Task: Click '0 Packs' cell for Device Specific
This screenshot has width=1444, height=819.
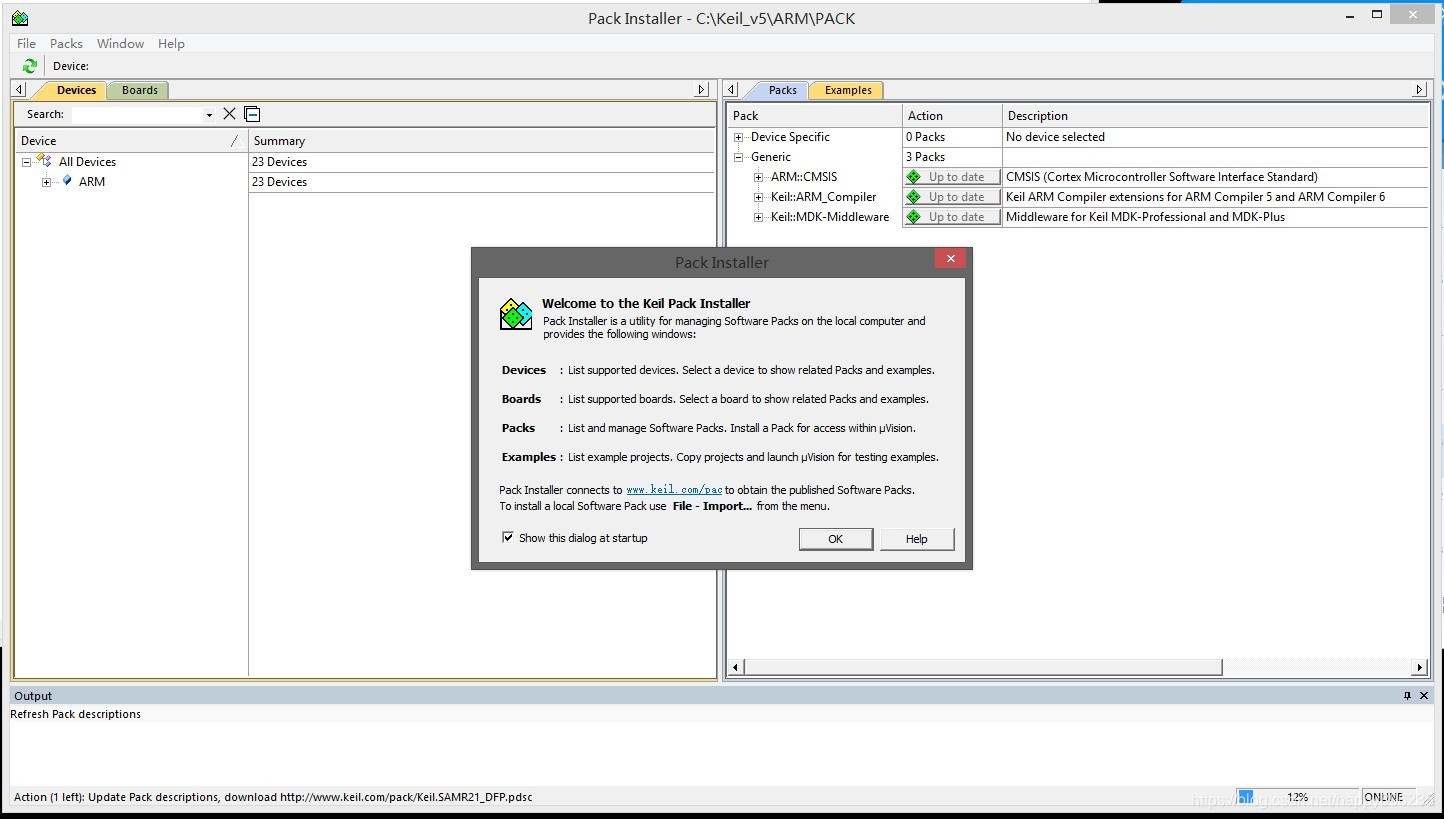Action: click(x=952, y=137)
